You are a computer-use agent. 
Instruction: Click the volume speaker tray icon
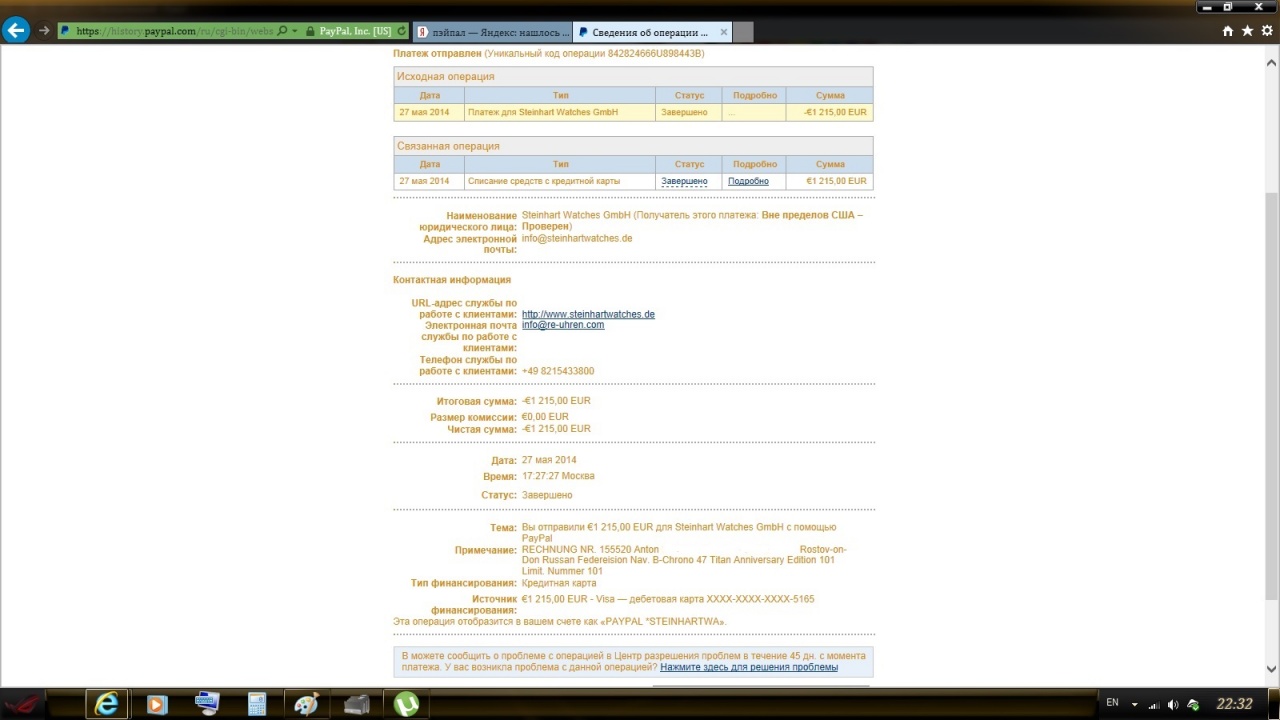pyautogui.click(x=1173, y=704)
